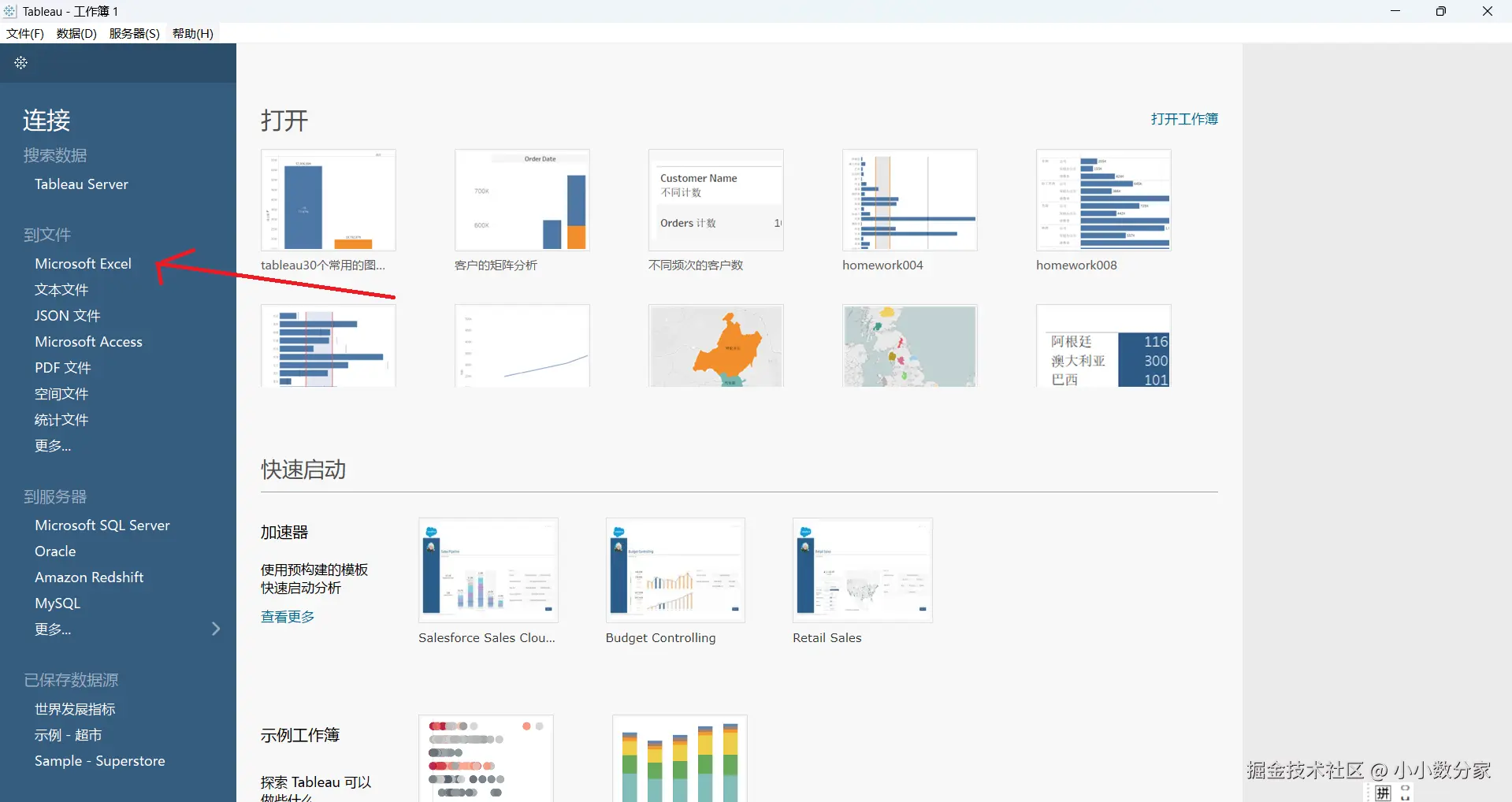Connect to Oracle server
Viewport: 1512px width, 802px height.
[x=55, y=551]
